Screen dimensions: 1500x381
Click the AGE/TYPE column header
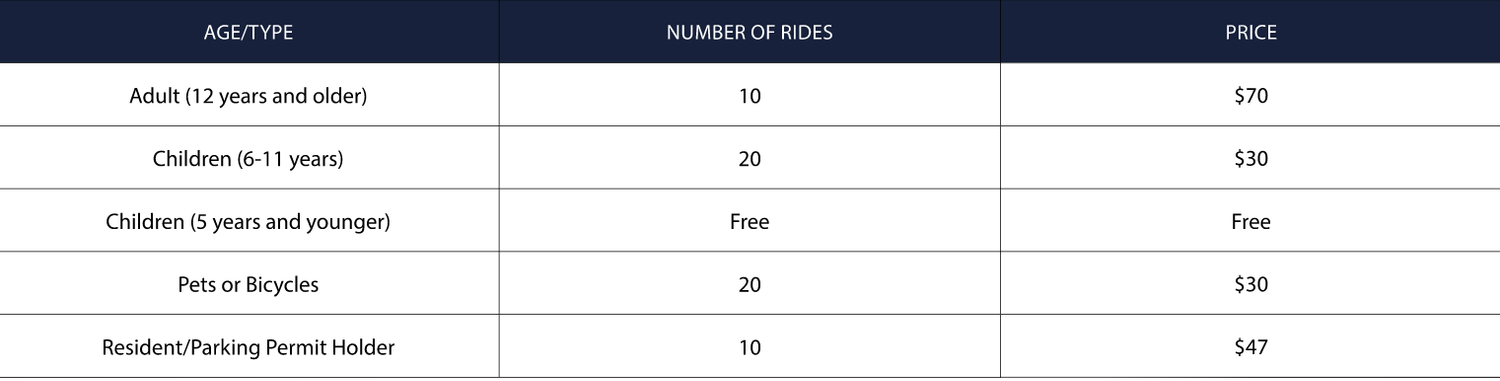[x=249, y=32]
